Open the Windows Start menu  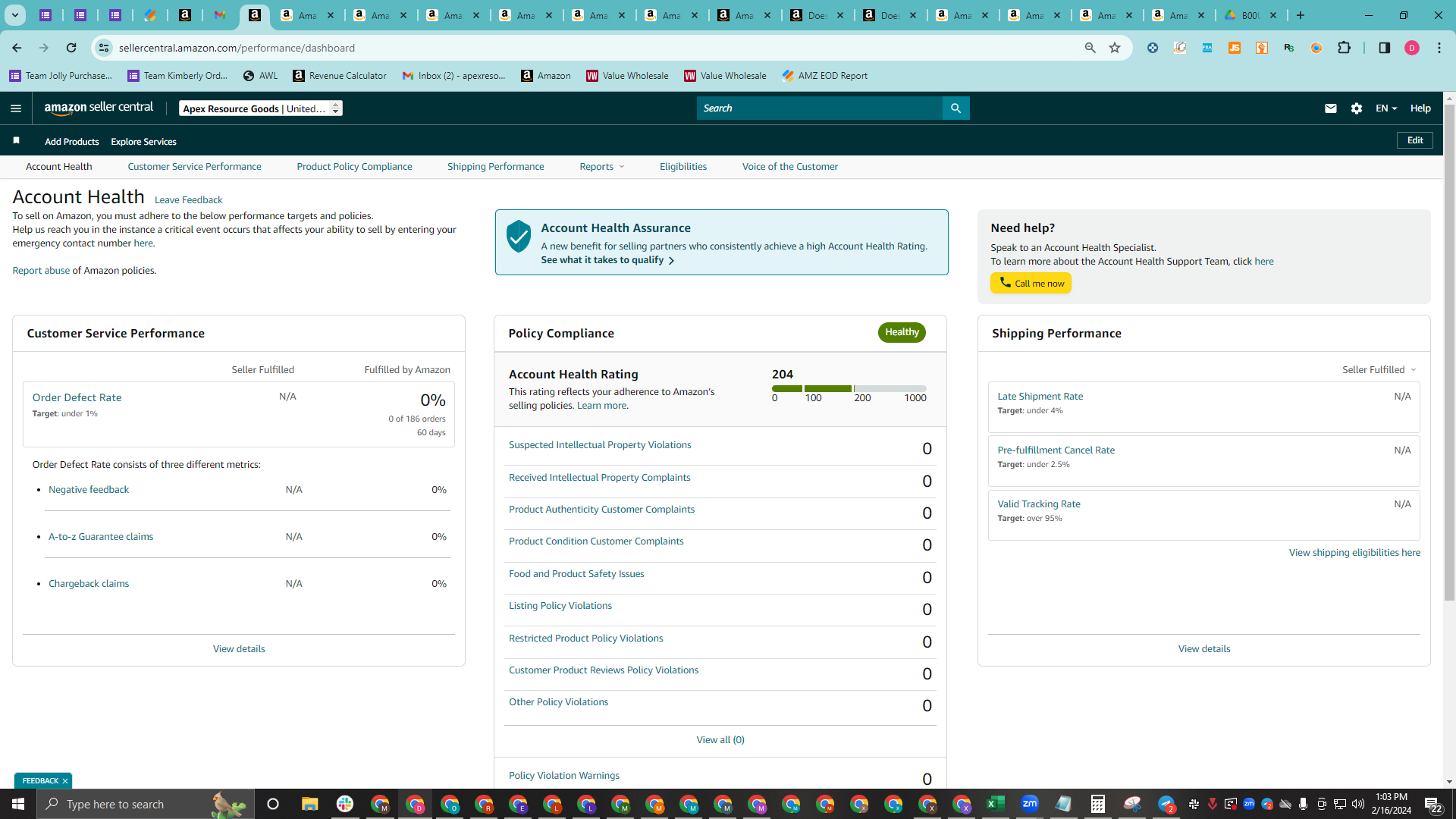[18, 804]
